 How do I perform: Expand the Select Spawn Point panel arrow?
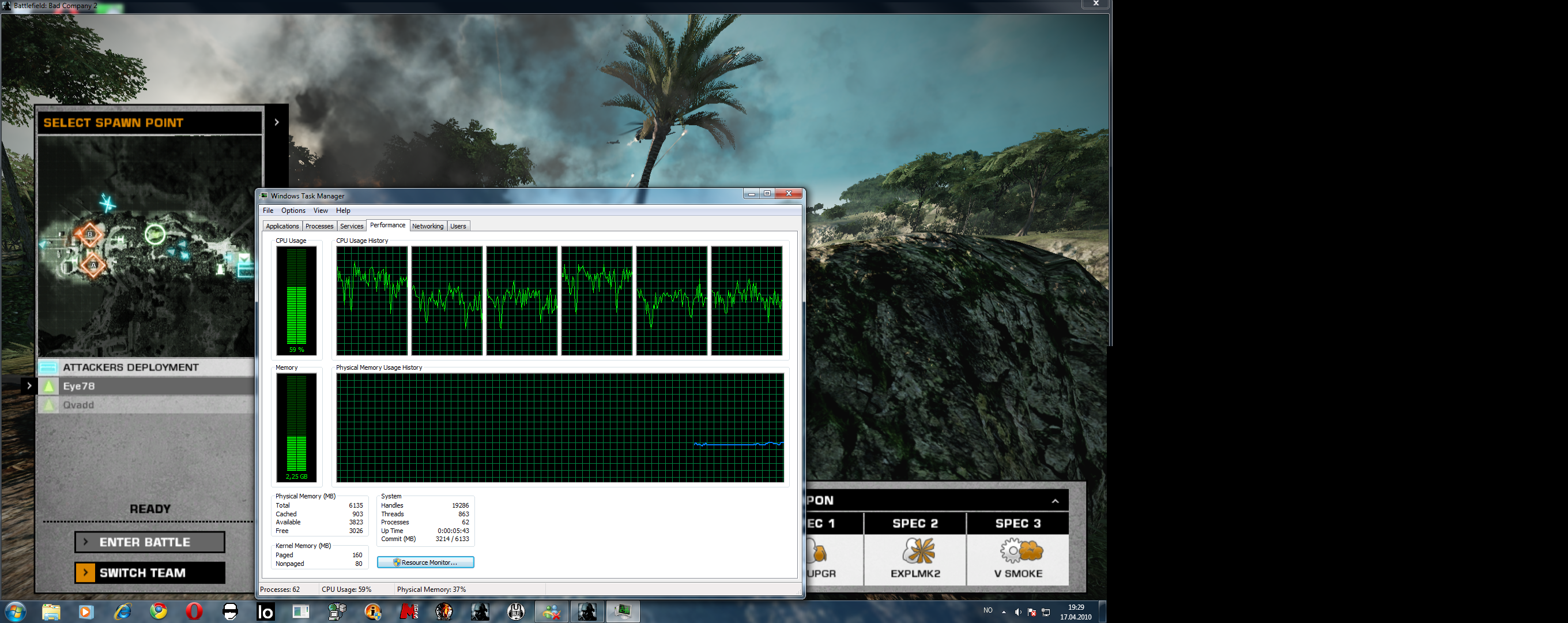pos(276,122)
